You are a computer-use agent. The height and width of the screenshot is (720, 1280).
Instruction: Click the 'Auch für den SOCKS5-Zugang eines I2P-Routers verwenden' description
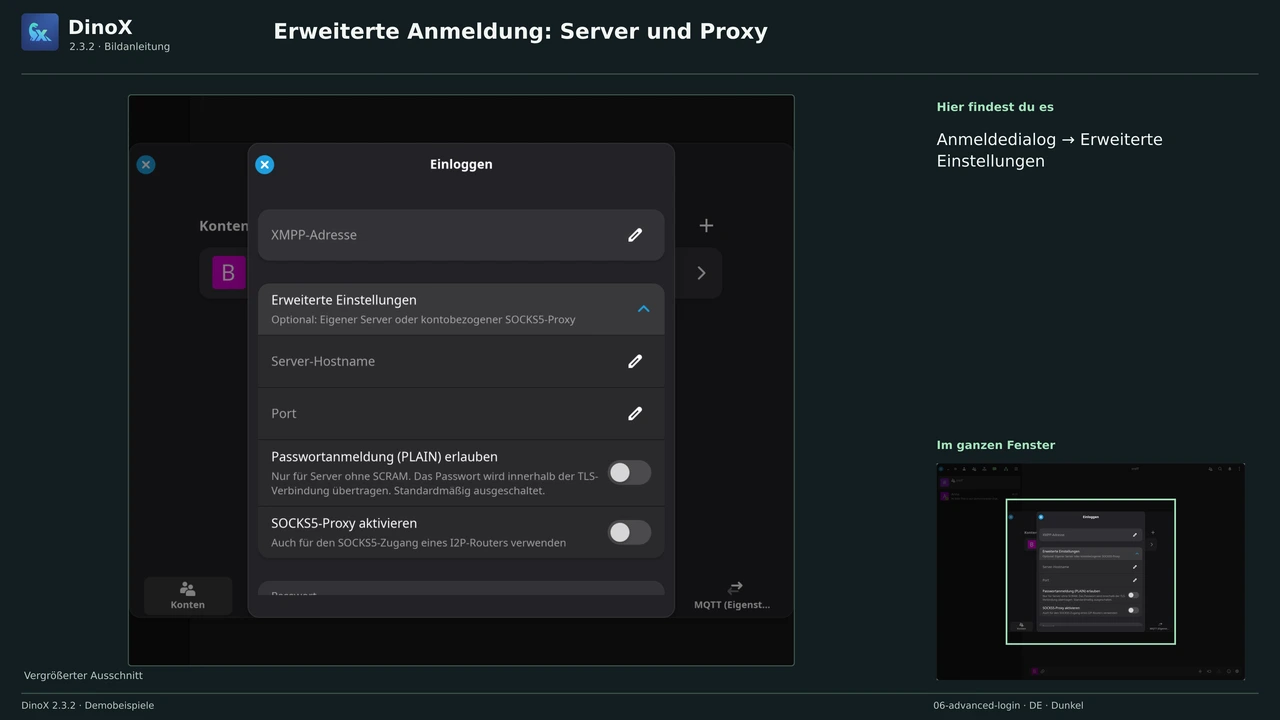(x=419, y=543)
